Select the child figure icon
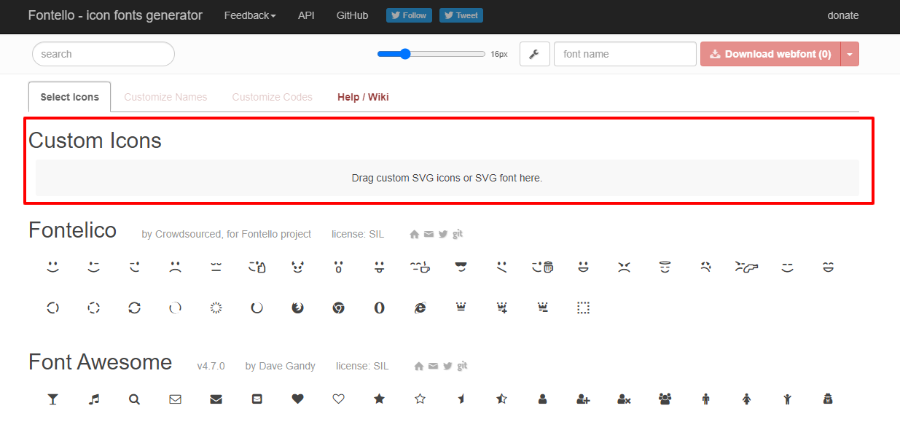Viewport: 900px width, 425px height. (787, 399)
